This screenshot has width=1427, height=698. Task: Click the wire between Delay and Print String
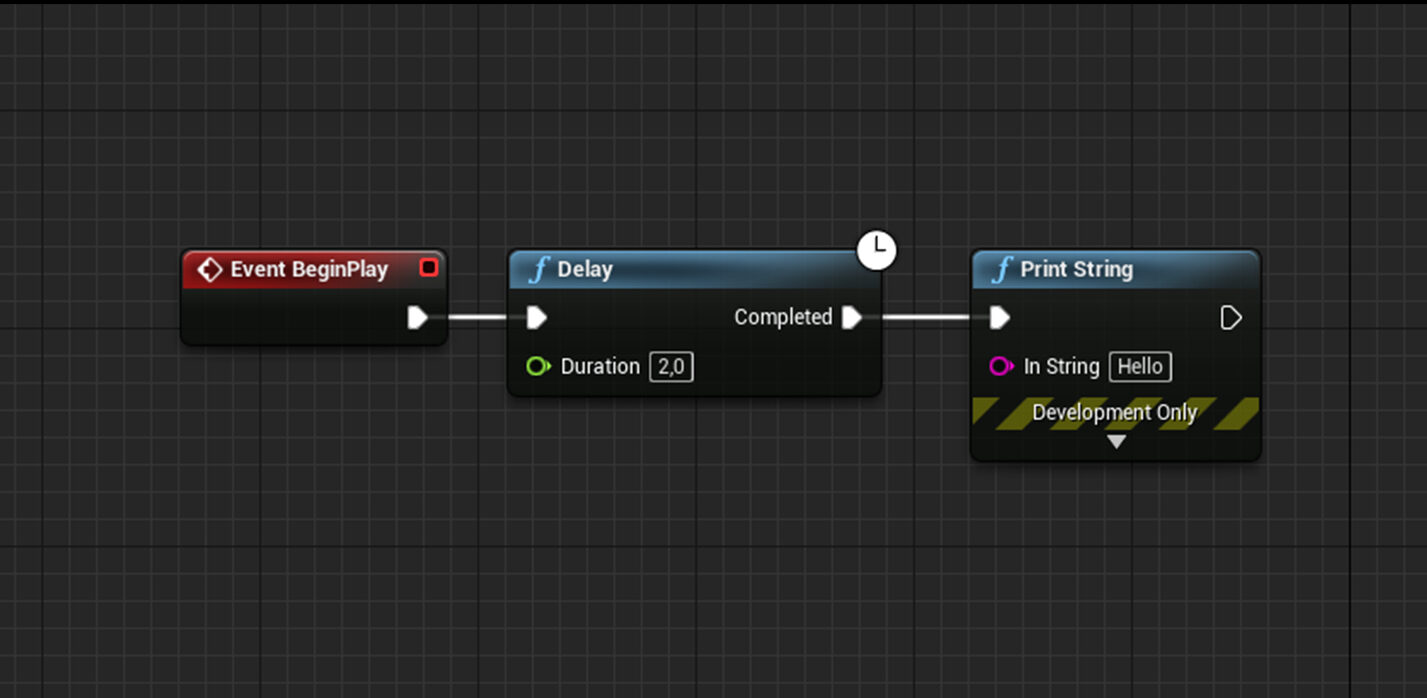pos(925,318)
